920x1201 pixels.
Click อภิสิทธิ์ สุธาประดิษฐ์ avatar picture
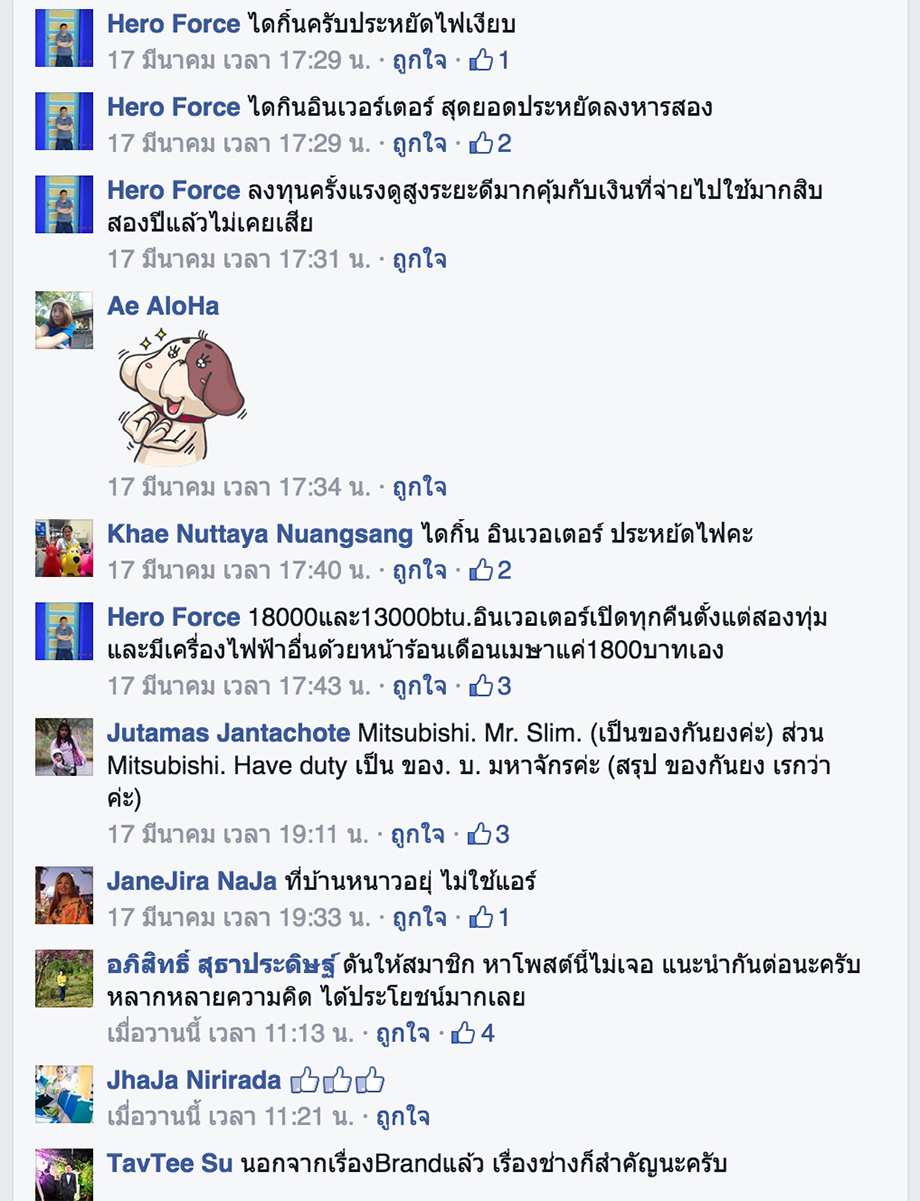tap(64, 978)
